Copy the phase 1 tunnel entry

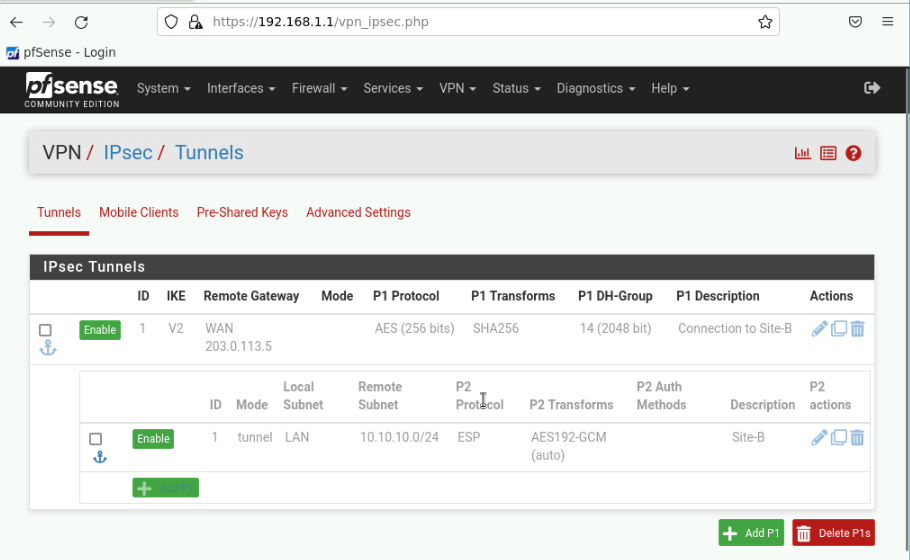(x=839, y=329)
